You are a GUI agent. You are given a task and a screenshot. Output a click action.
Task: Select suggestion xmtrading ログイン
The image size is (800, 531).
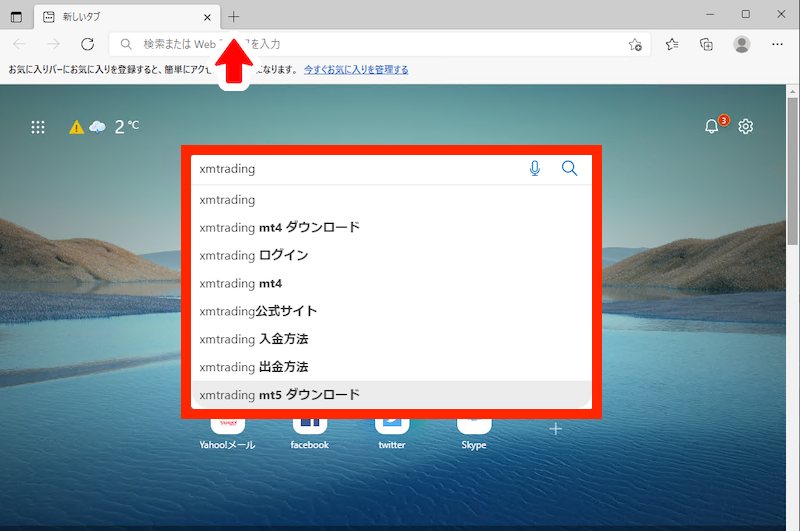pyautogui.click(x=391, y=256)
